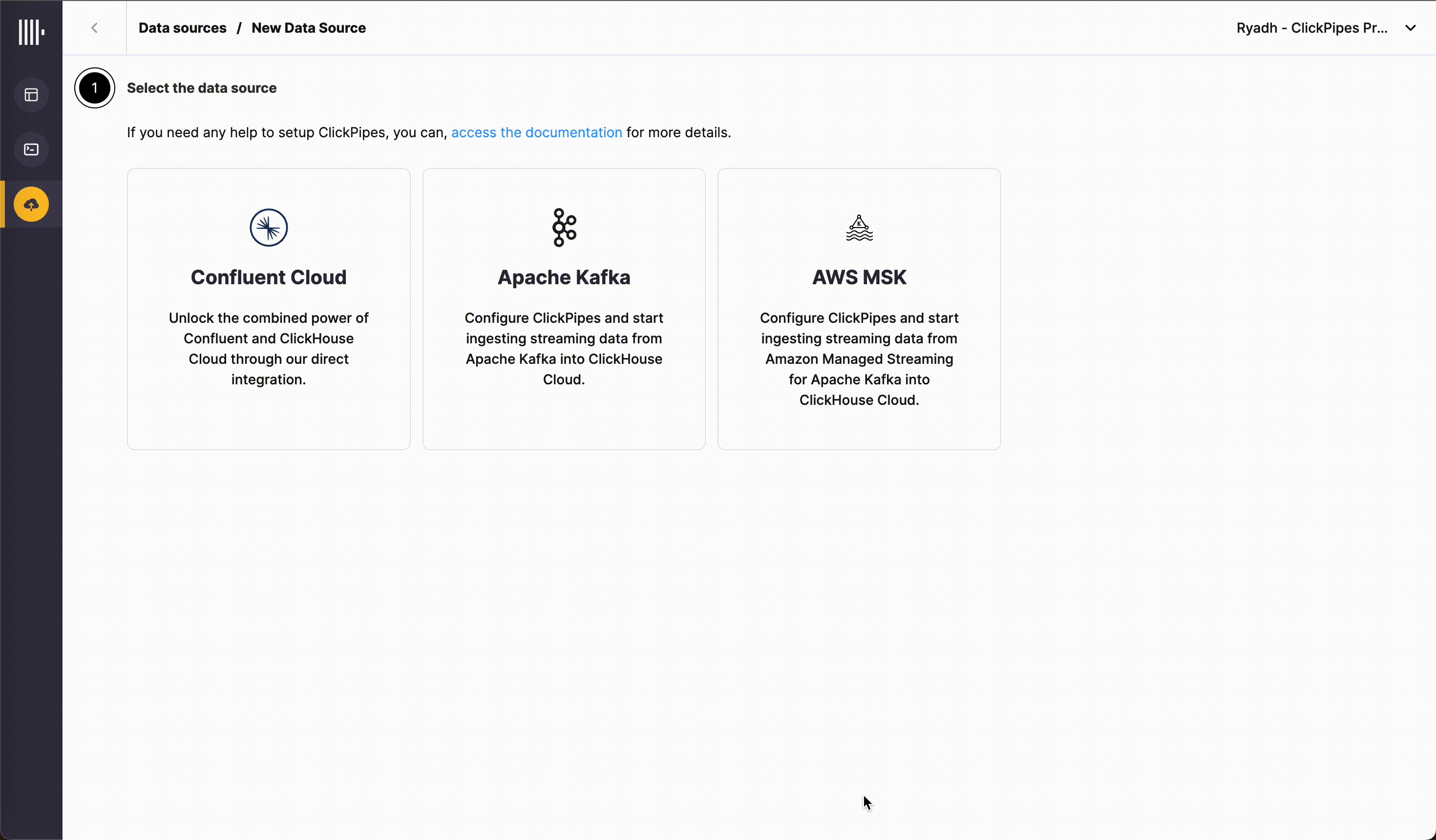
Task: Go back using the left chevron
Action: tap(95, 28)
